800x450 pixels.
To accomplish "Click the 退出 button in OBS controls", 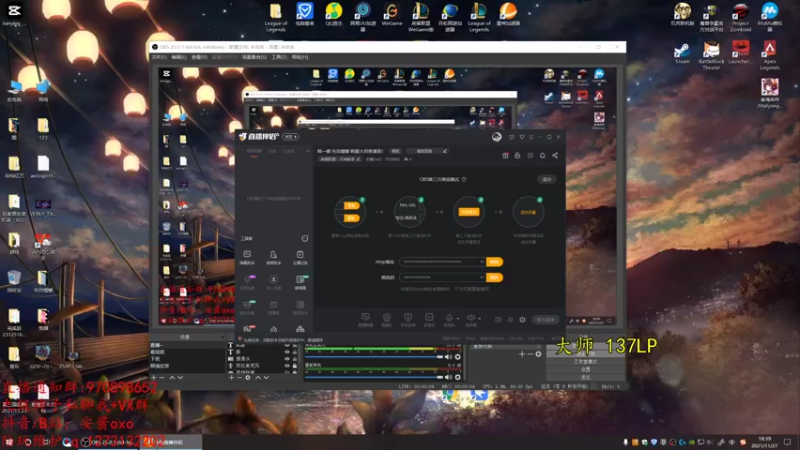I will click(585, 377).
